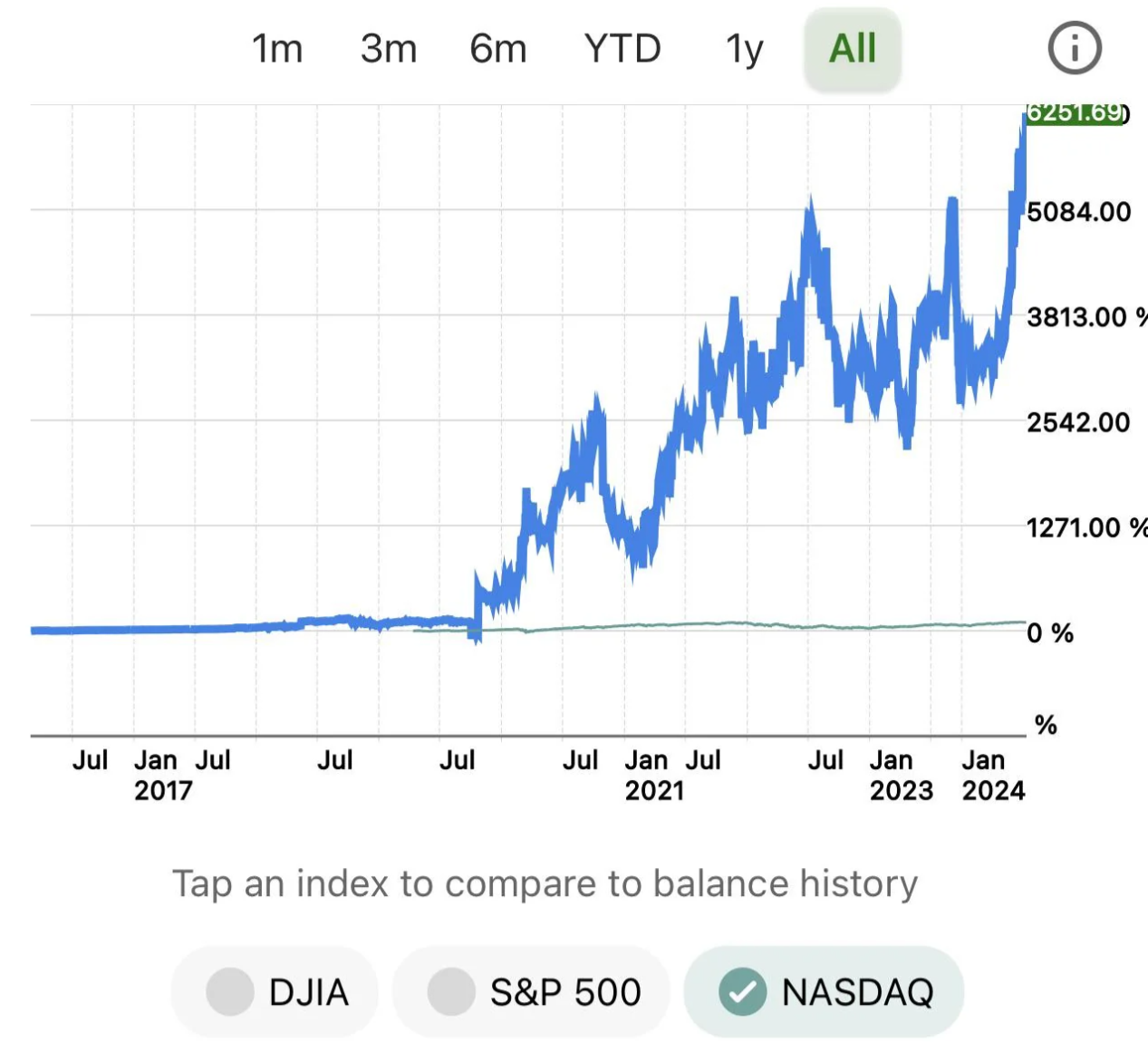This screenshot has width=1148, height=1061.
Task: Tap the 2542.00 y-axis gridline label
Action: 1078,422
